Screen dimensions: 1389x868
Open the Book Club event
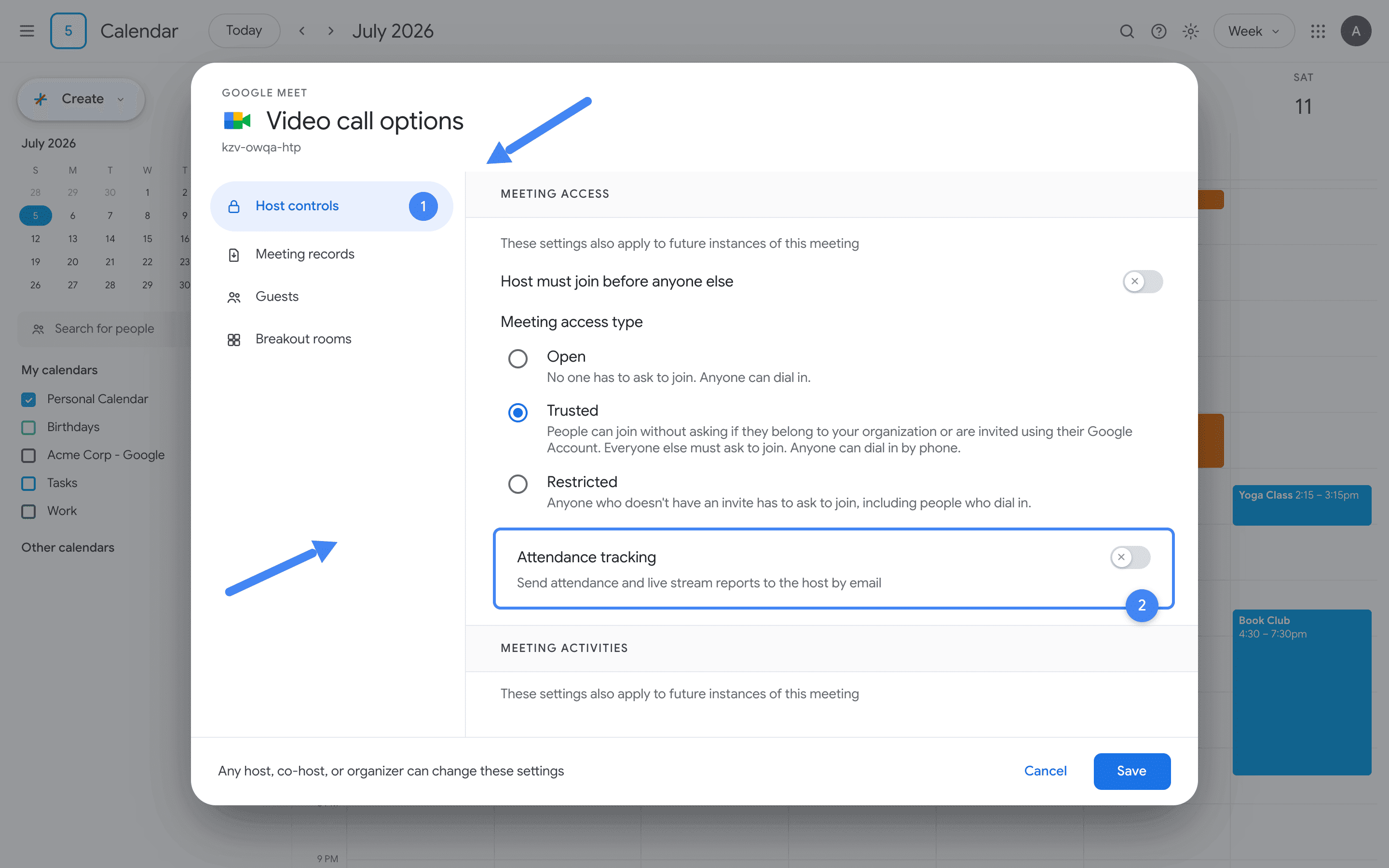click(1301, 692)
